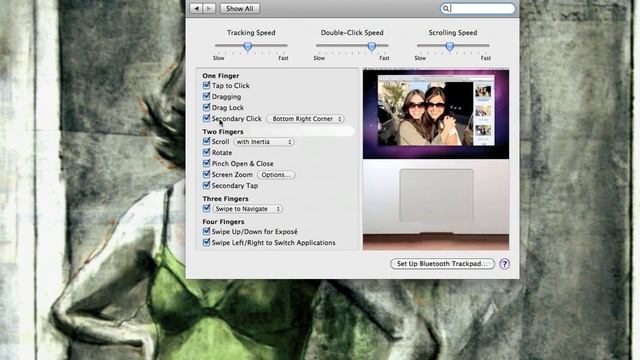Toggle the Secondary Click checkbox
Screen dimensions: 640x360
[206, 118]
